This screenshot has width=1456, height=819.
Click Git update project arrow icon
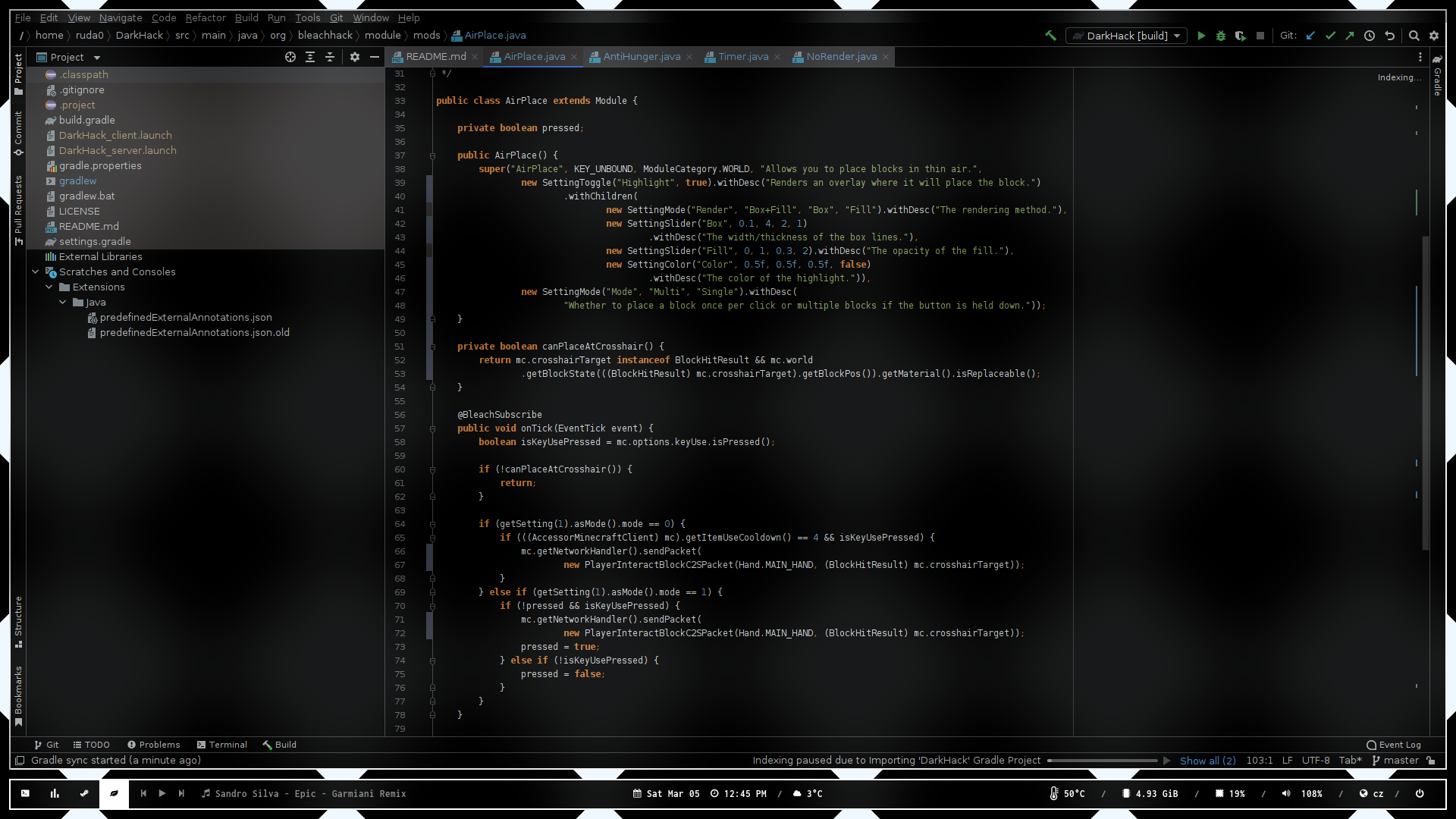[x=1310, y=36]
